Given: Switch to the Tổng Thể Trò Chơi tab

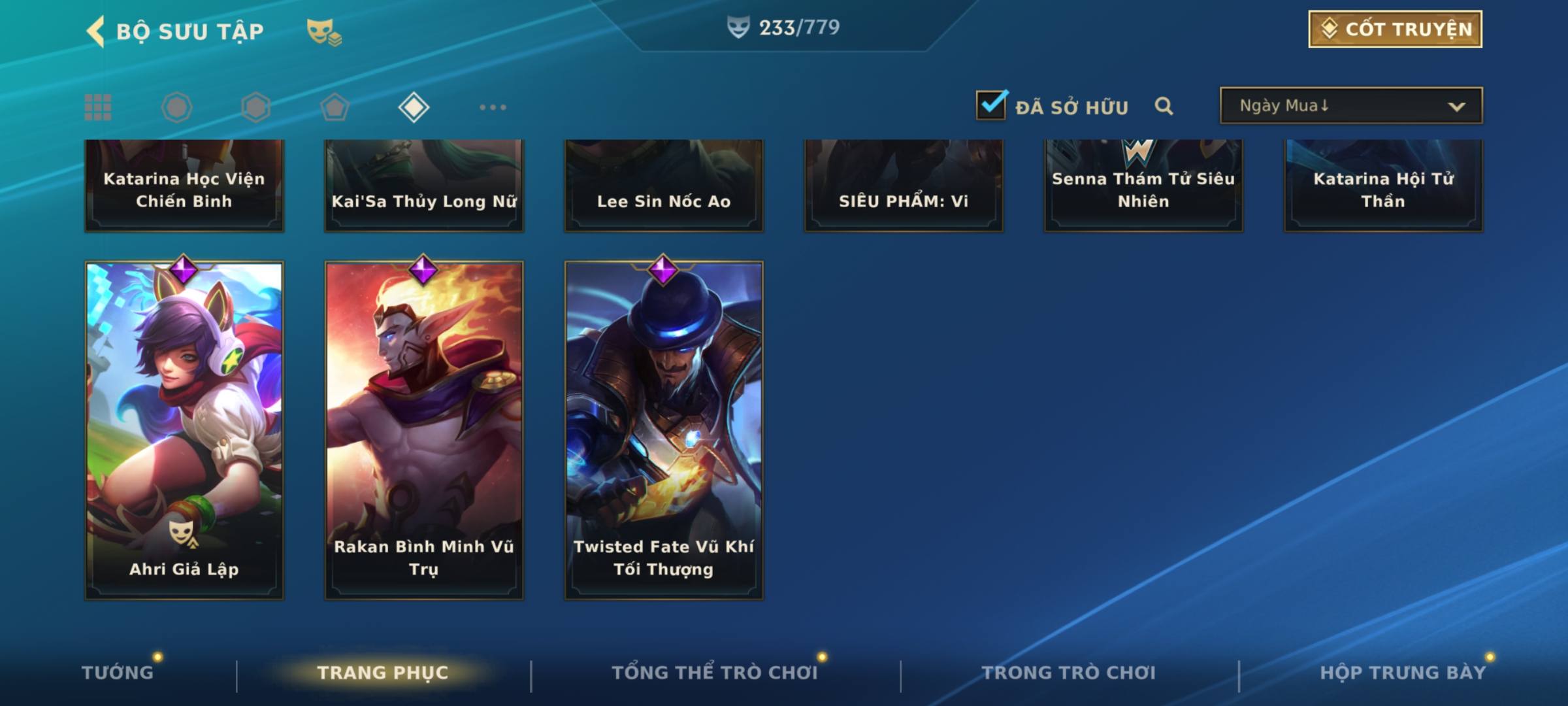Looking at the screenshot, I should coord(715,672).
